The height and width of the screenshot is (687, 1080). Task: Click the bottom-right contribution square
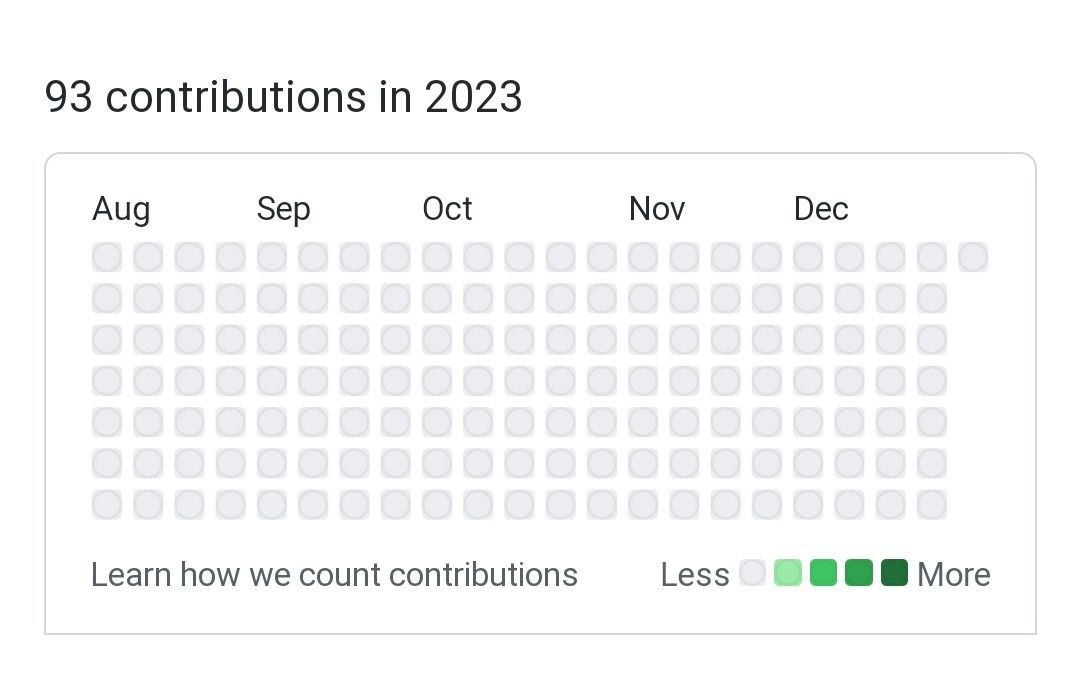pyautogui.click(x=932, y=504)
